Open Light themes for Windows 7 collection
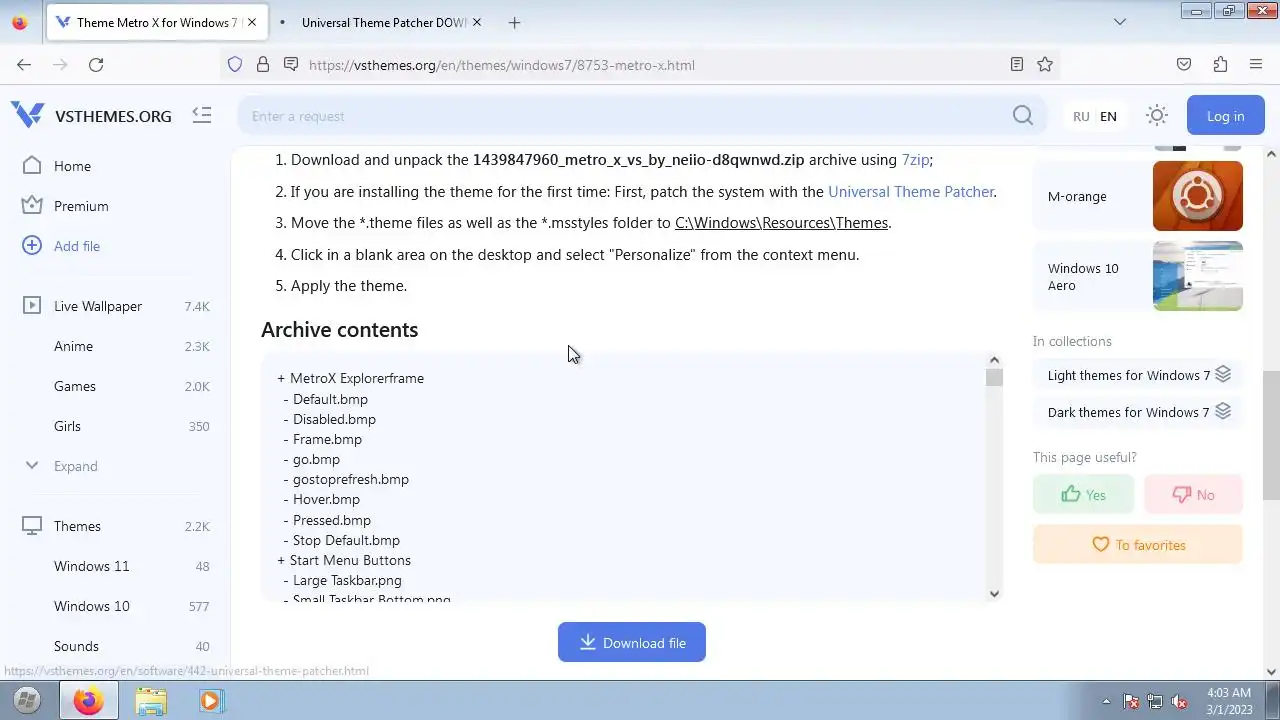This screenshot has height=720, width=1280. click(1138, 375)
